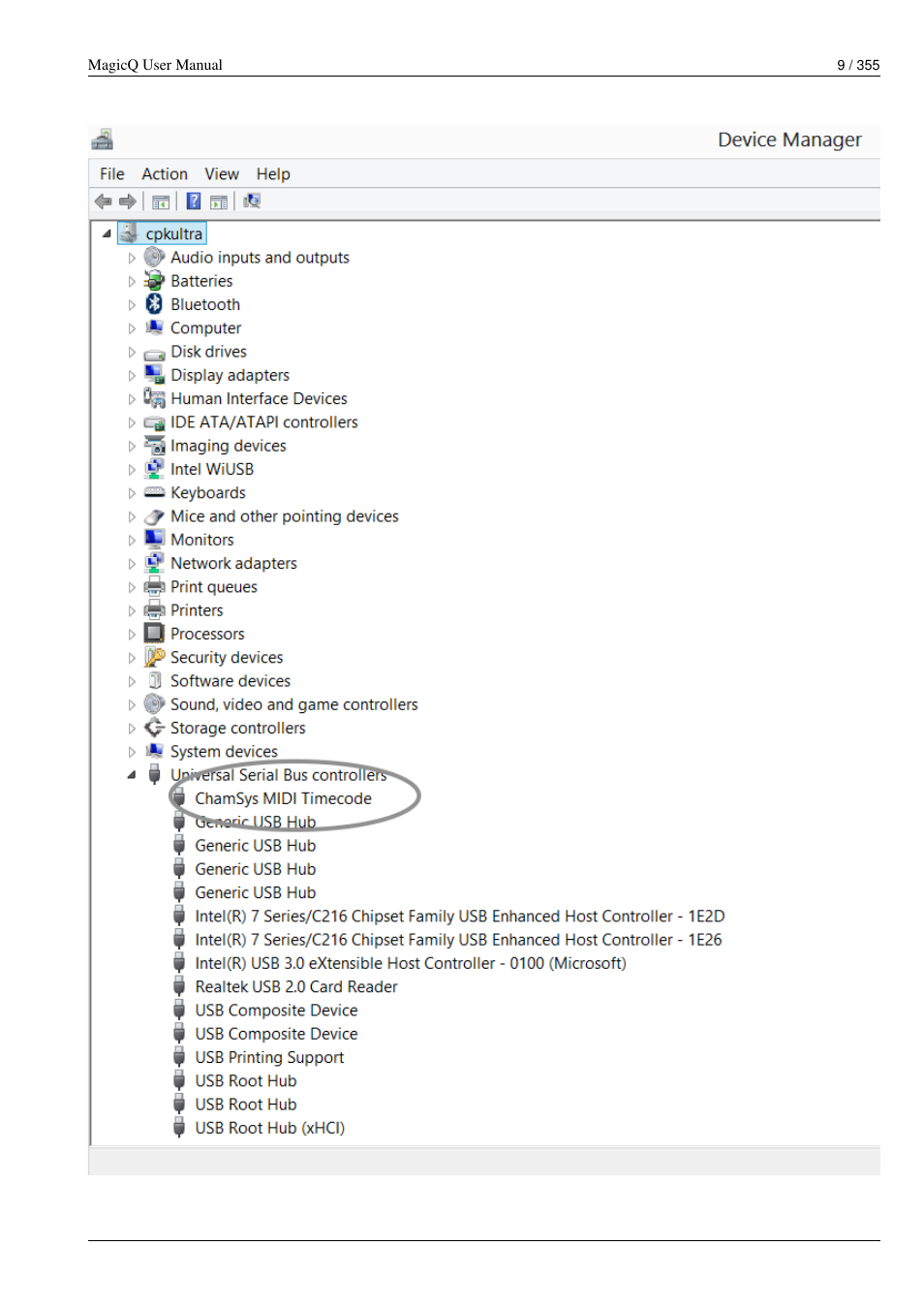Select the Keyboards icon
The width and height of the screenshot is (924, 1308).
click(154, 493)
